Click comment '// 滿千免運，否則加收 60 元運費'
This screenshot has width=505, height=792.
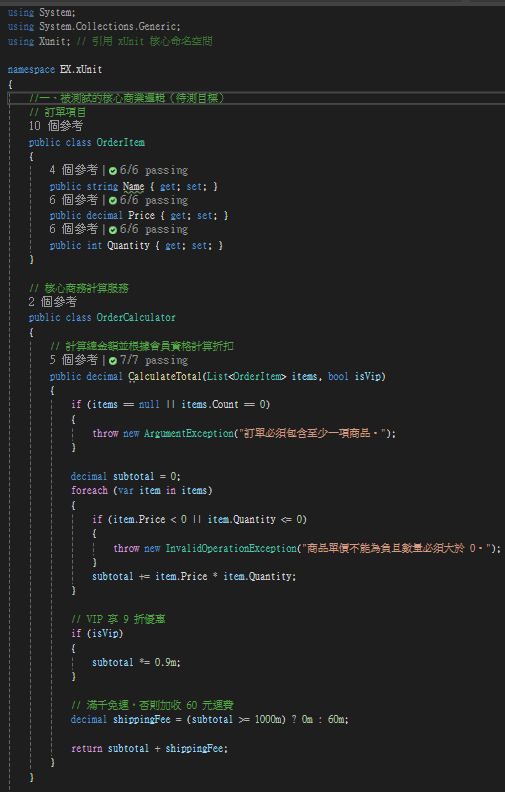pyautogui.click(x=152, y=706)
